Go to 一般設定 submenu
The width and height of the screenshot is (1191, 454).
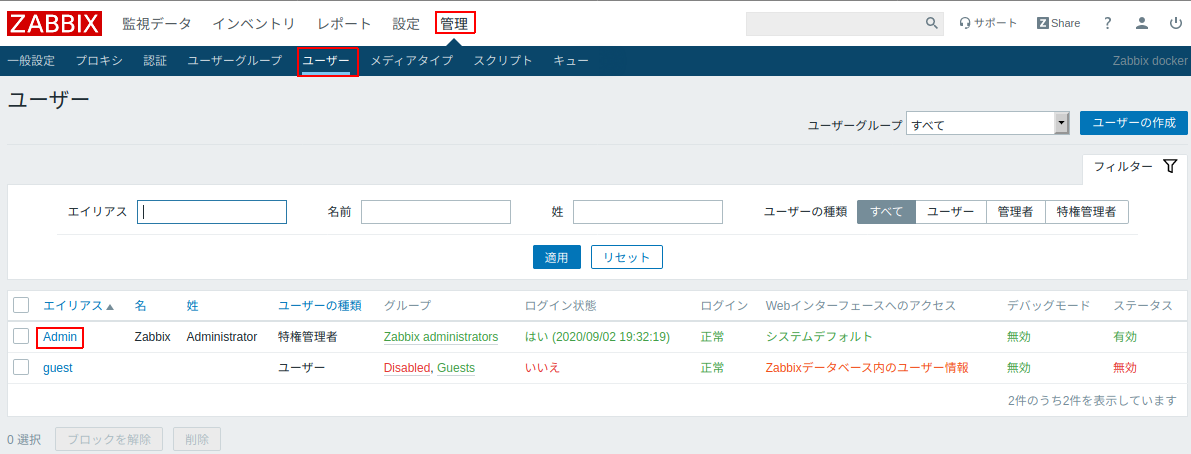31,61
